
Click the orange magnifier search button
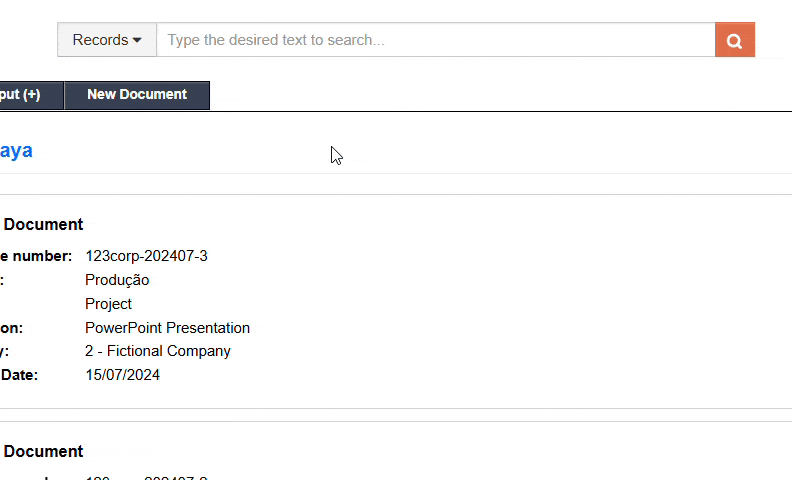[x=734, y=40]
